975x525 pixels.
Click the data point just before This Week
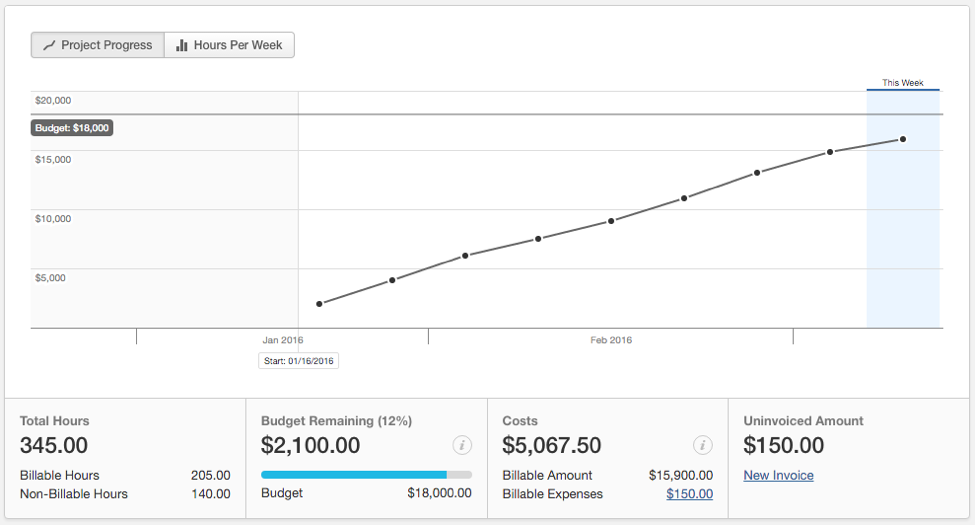(830, 152)
